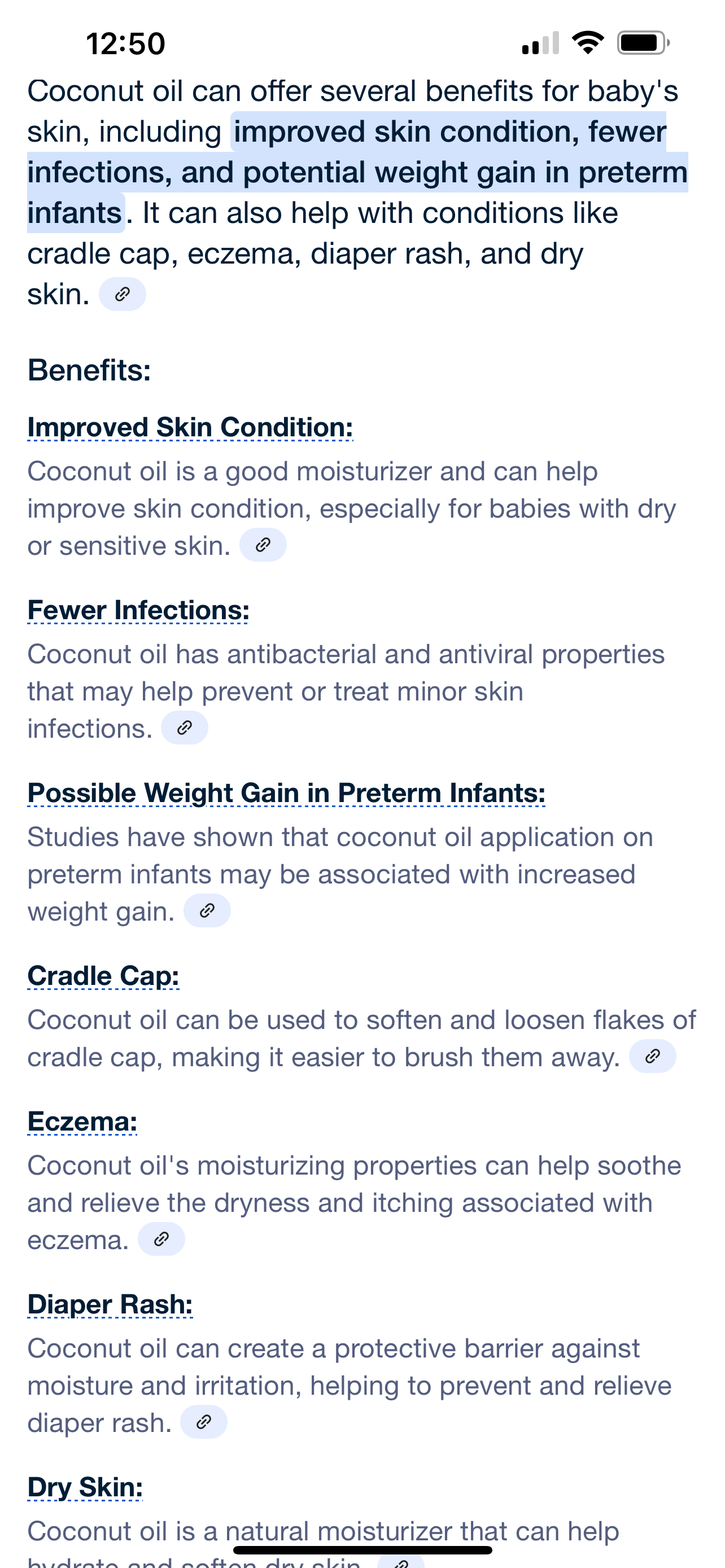Open the 'Eczema:' heading link
725x1568 pixels.
point(82,1121)
